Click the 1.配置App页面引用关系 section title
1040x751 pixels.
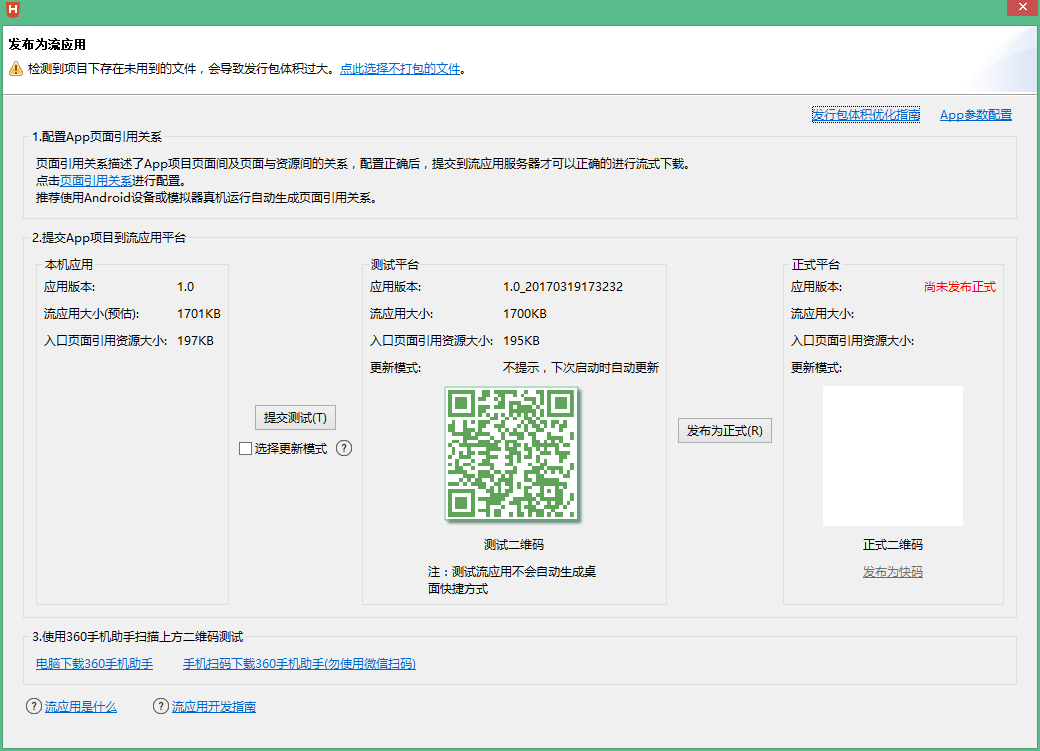(97, 137)
